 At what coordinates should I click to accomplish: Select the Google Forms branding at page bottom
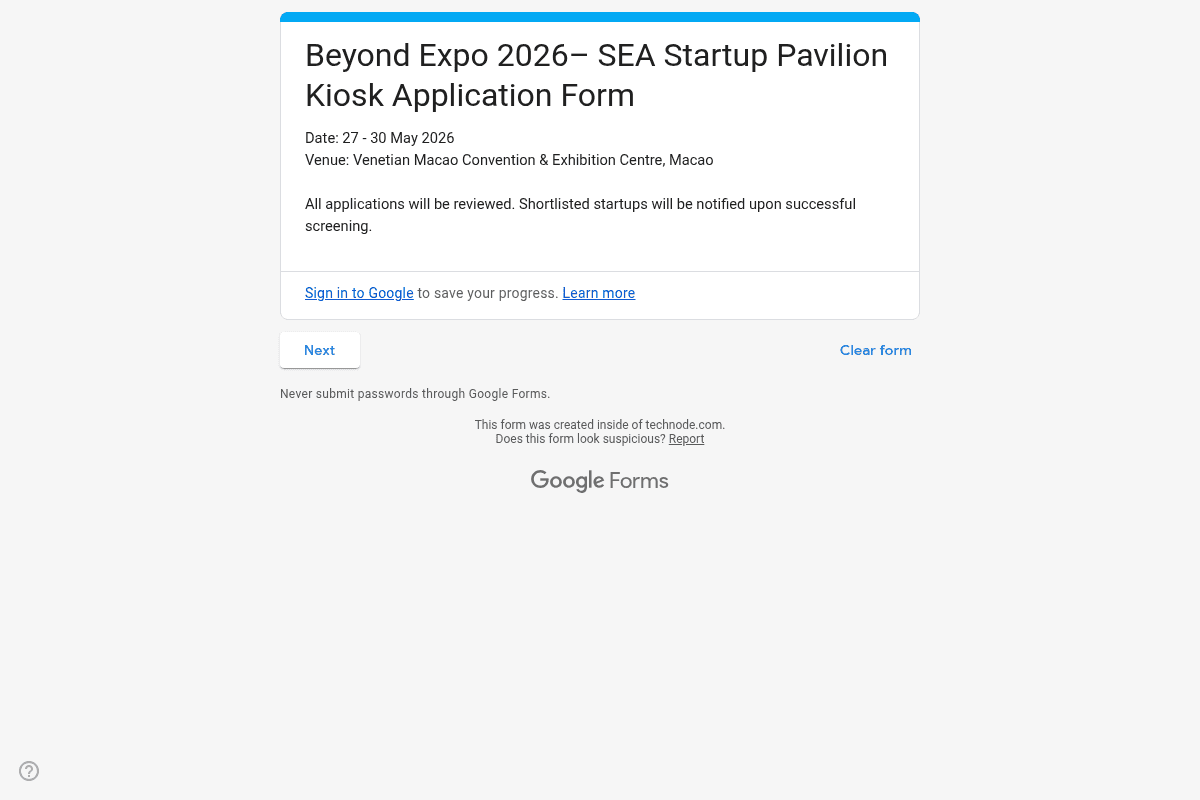point(599,481)
